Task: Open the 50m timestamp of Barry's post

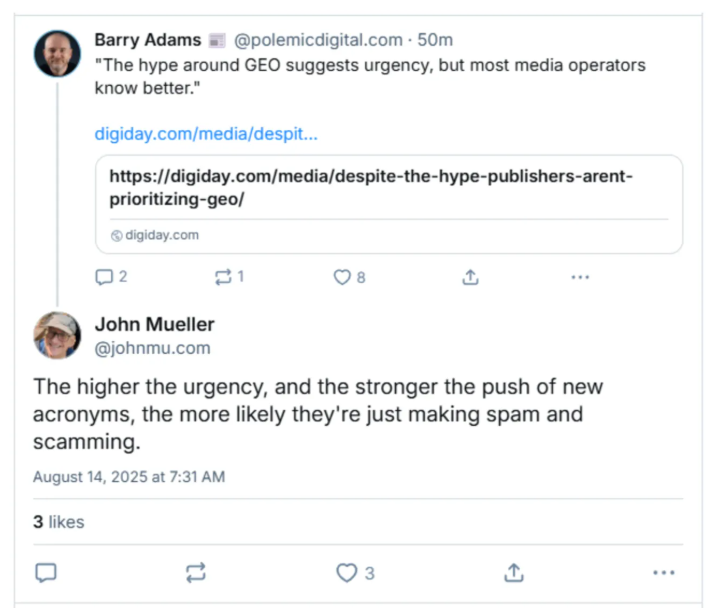Action: click(436, 40)
